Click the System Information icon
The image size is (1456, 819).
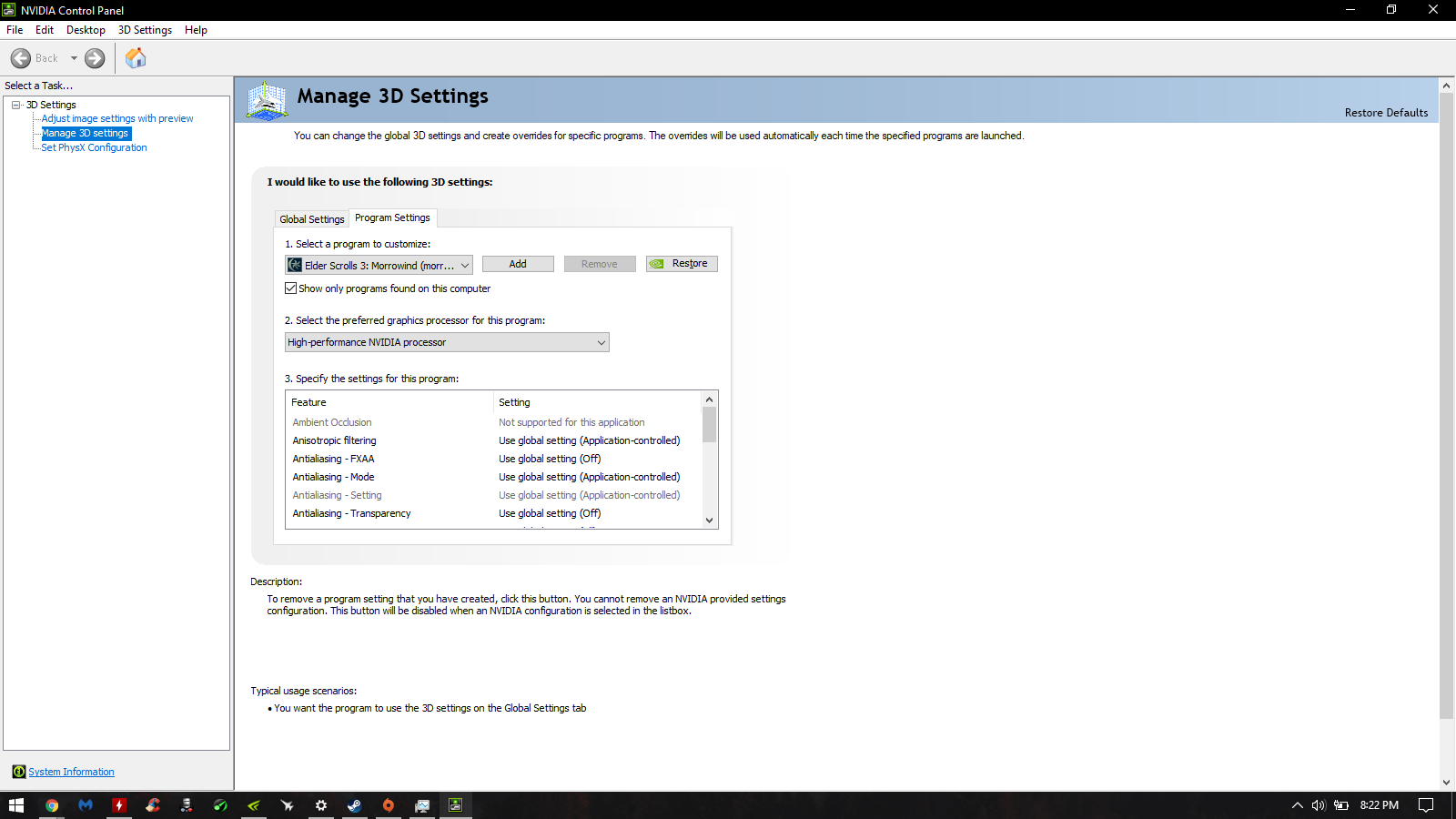pyautogui.click(x=19, y=772)
